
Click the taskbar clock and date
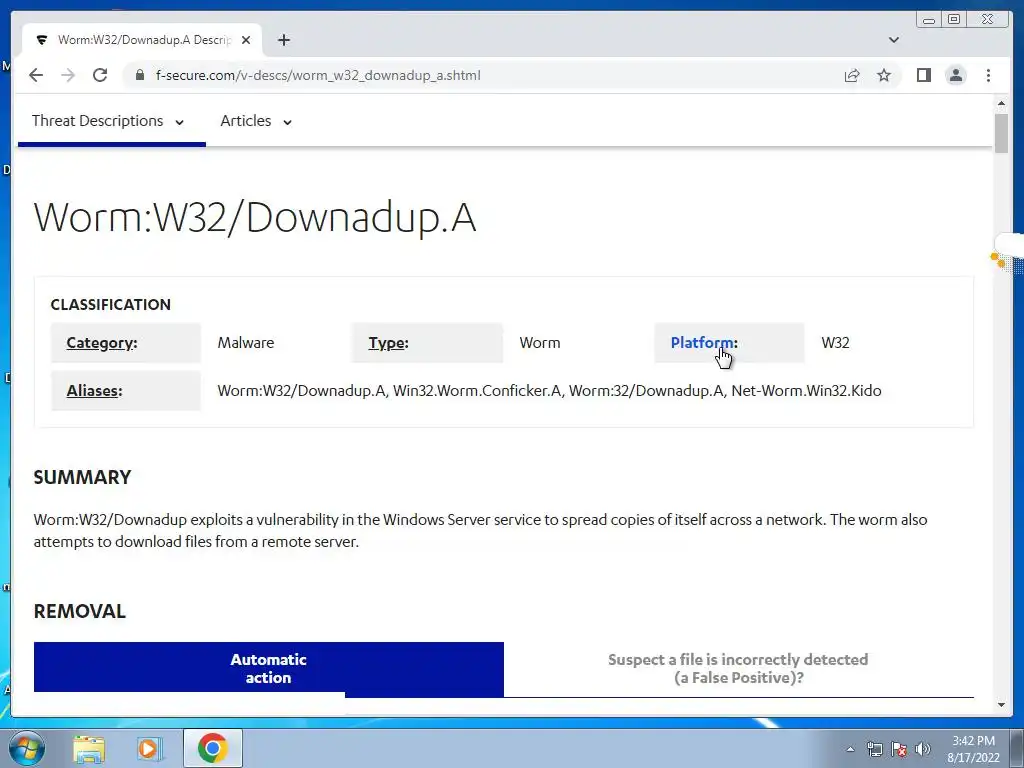[973, 749]
